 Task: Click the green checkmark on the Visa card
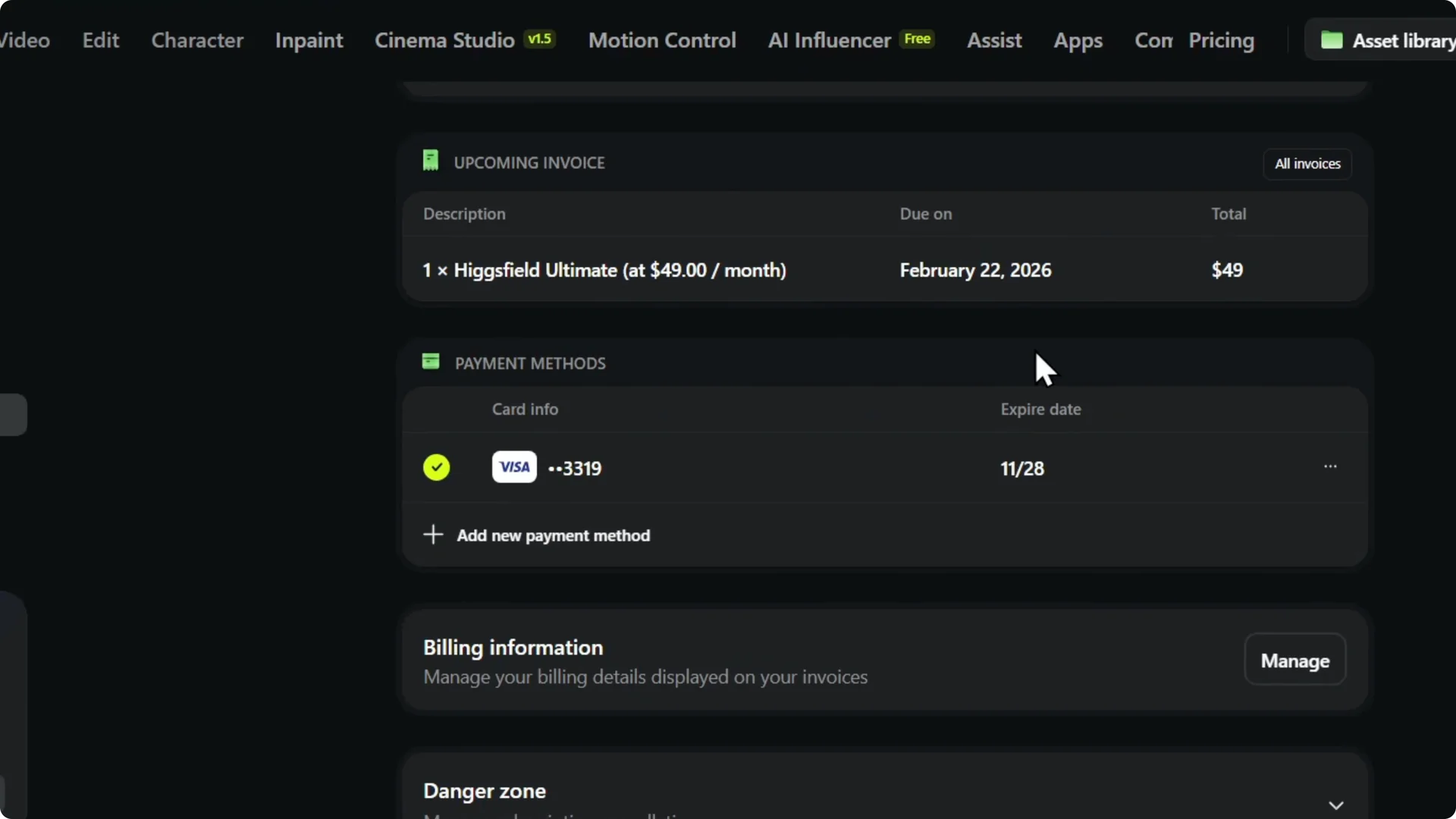436,467
